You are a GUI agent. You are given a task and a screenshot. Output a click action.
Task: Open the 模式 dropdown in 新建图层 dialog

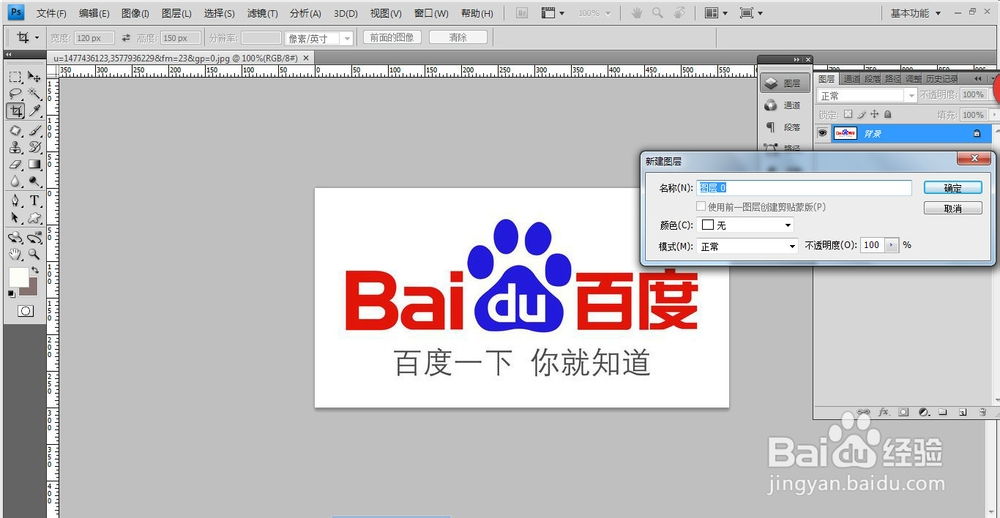pyautogui.click(x=747, y=246)
